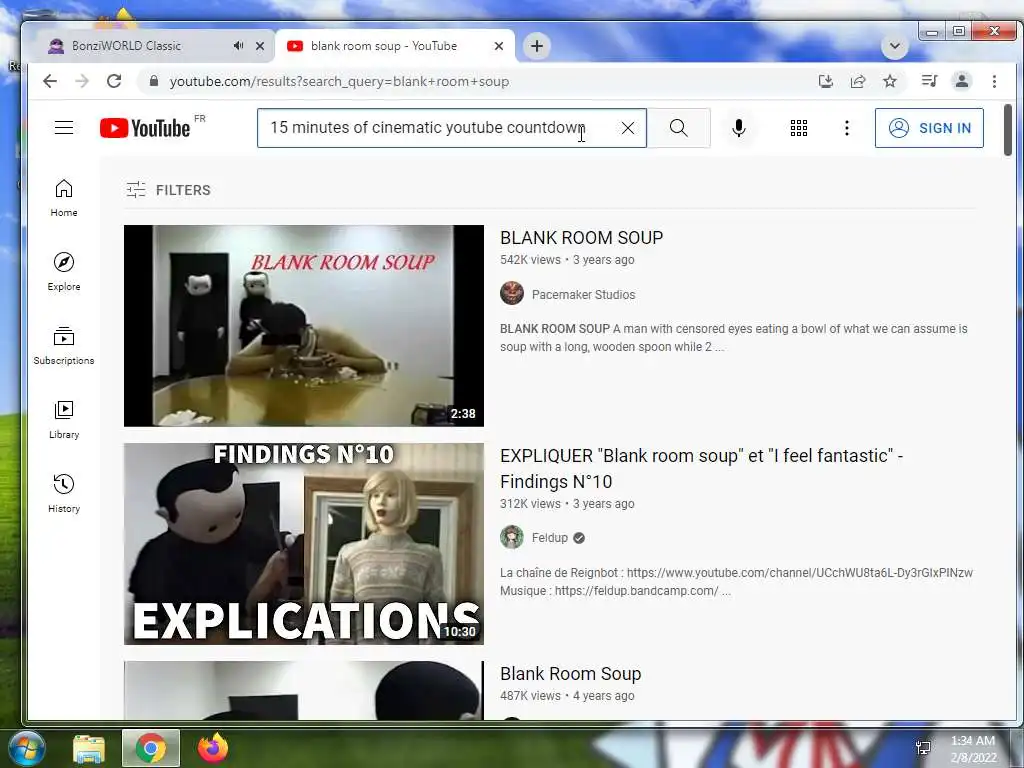This screenshot has width=1024, height=768.
Task: Open the third result Blank Room Soup title
Action: coord(570,673)
